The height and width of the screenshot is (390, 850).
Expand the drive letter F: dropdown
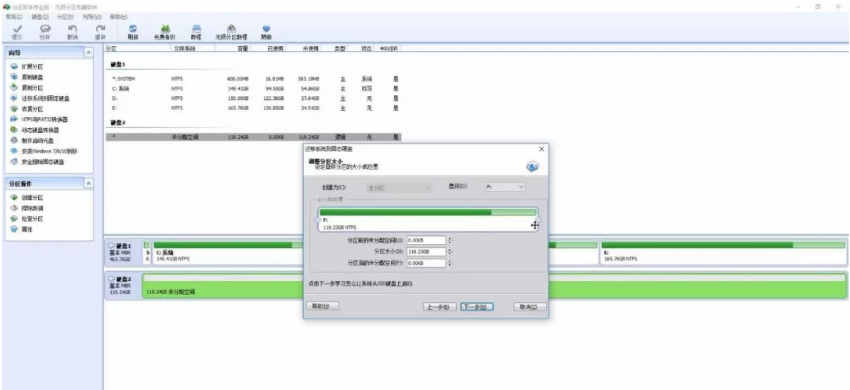[x=505, y=187]
